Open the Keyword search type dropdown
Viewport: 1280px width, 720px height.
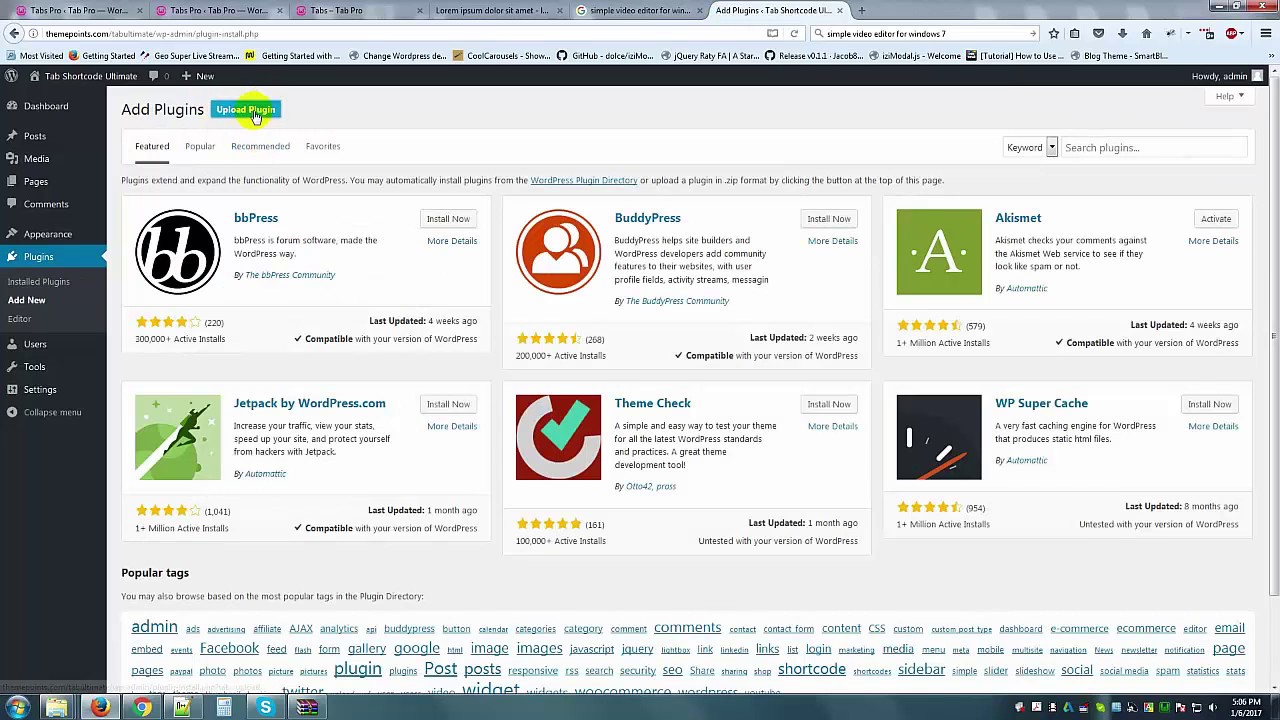click(1030, 148)
